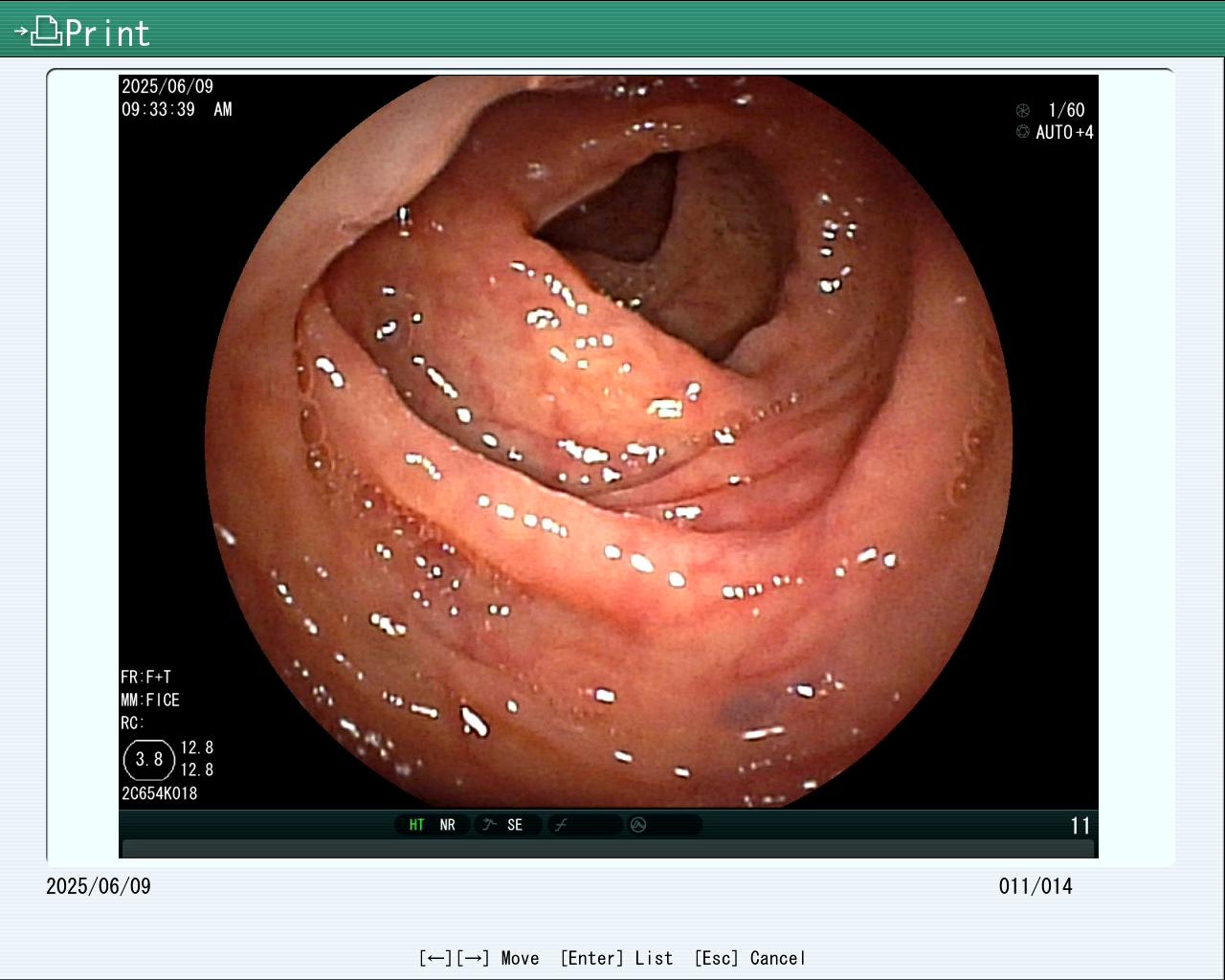Click the 011/014 image counter
The image size is (1225, 980).
coord(1036,886)
